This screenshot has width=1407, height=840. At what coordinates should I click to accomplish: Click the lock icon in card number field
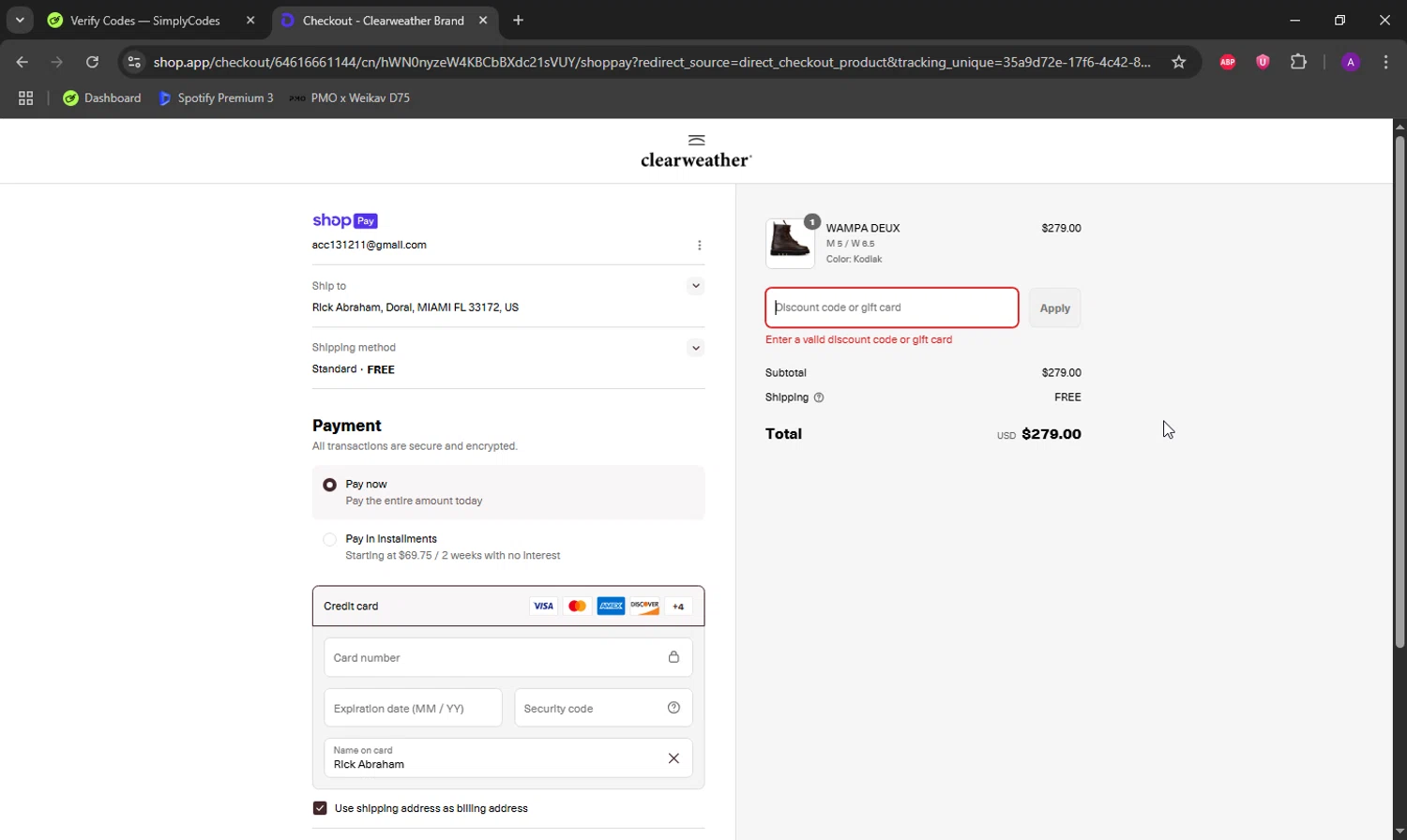pyautogui.click(x=673, y=657)
